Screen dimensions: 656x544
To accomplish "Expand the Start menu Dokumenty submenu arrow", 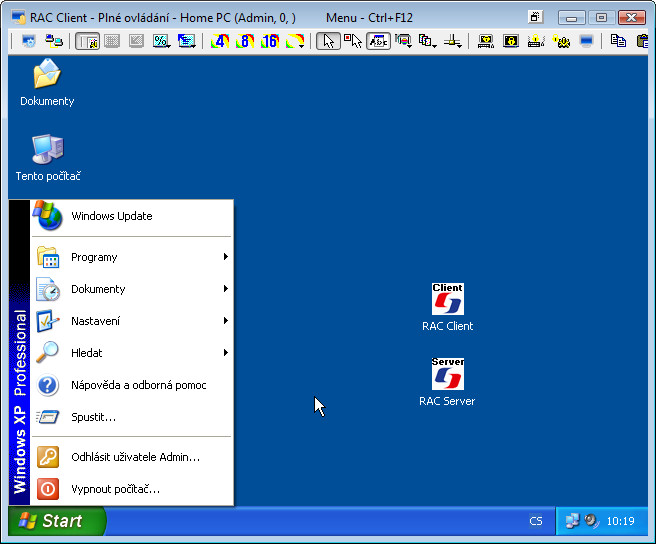I will 226,289.
